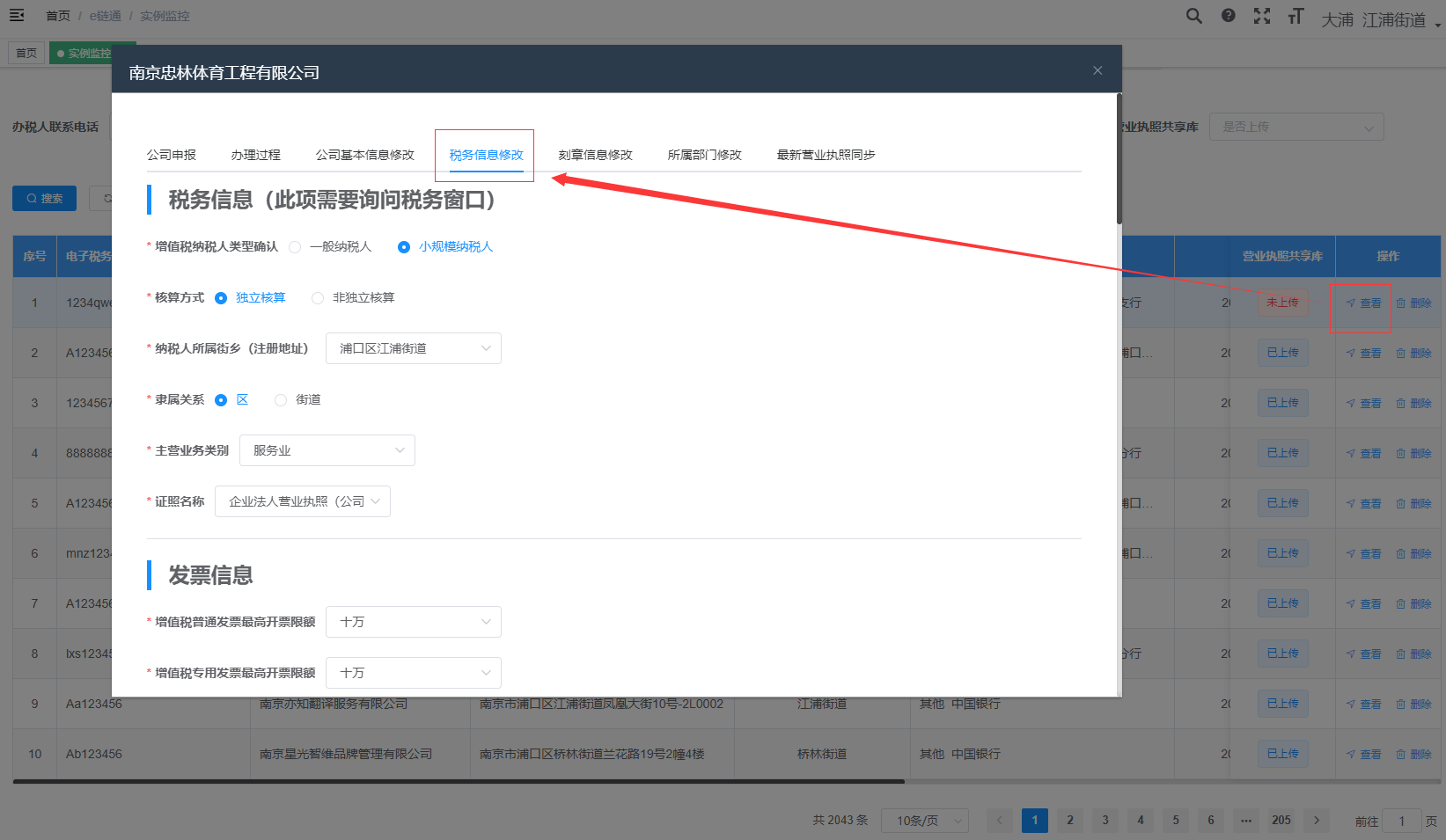Open 是否上传 filter dropdown
The width and height of the screenshot is (1446, 840).
(1296, 127)
